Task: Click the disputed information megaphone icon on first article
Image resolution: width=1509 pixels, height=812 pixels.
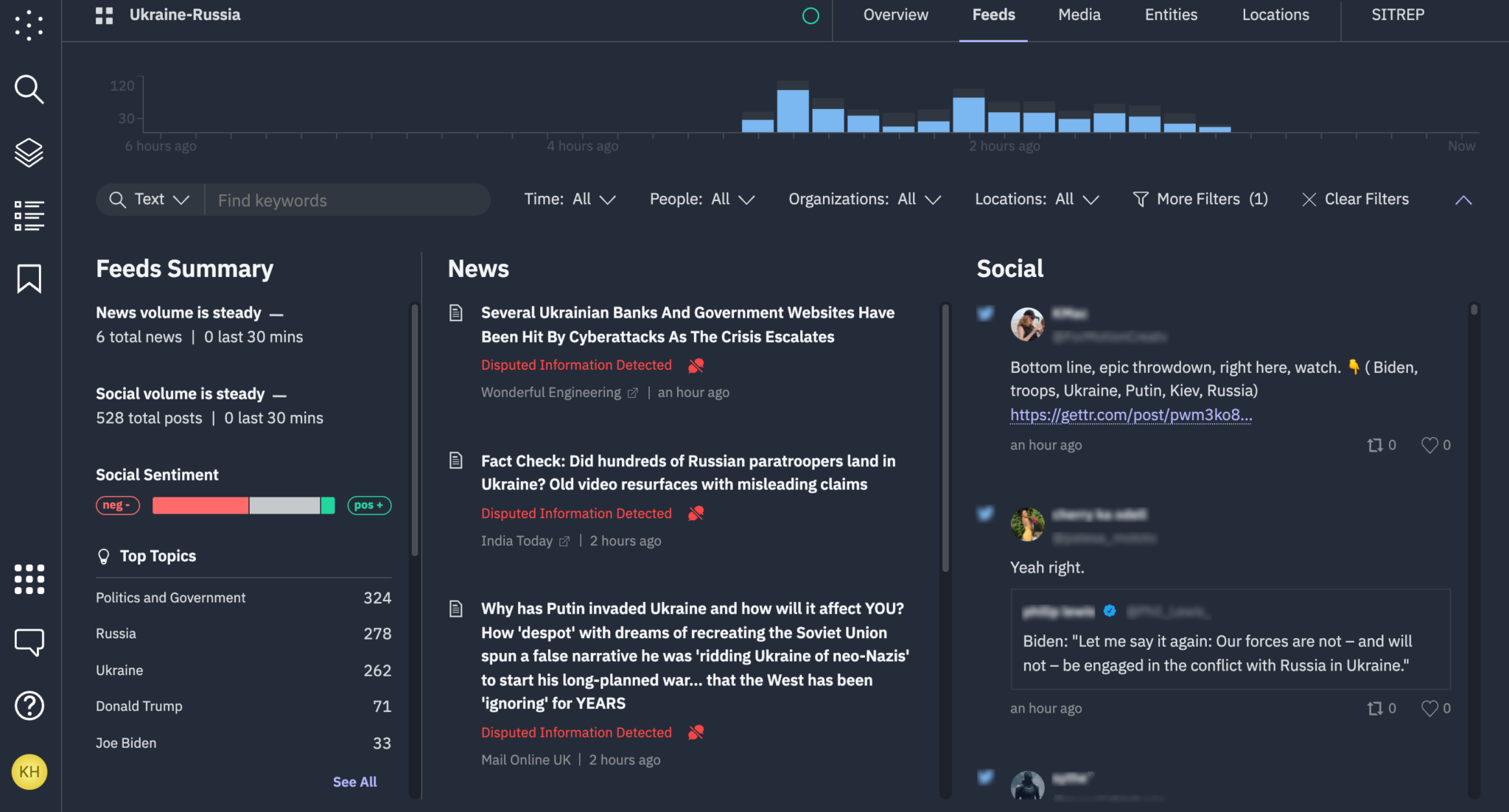Action: 696,365
